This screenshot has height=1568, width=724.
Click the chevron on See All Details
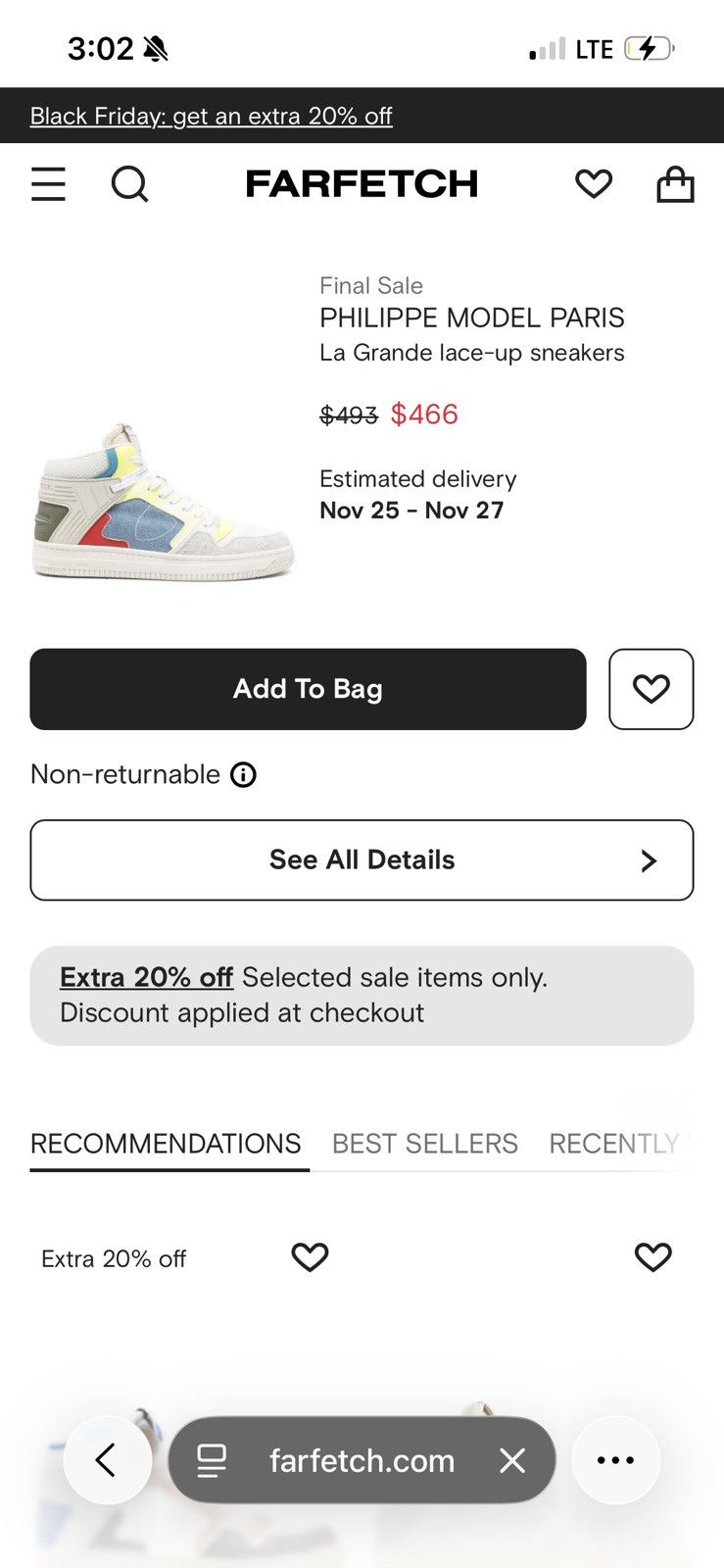click(649, 860)
